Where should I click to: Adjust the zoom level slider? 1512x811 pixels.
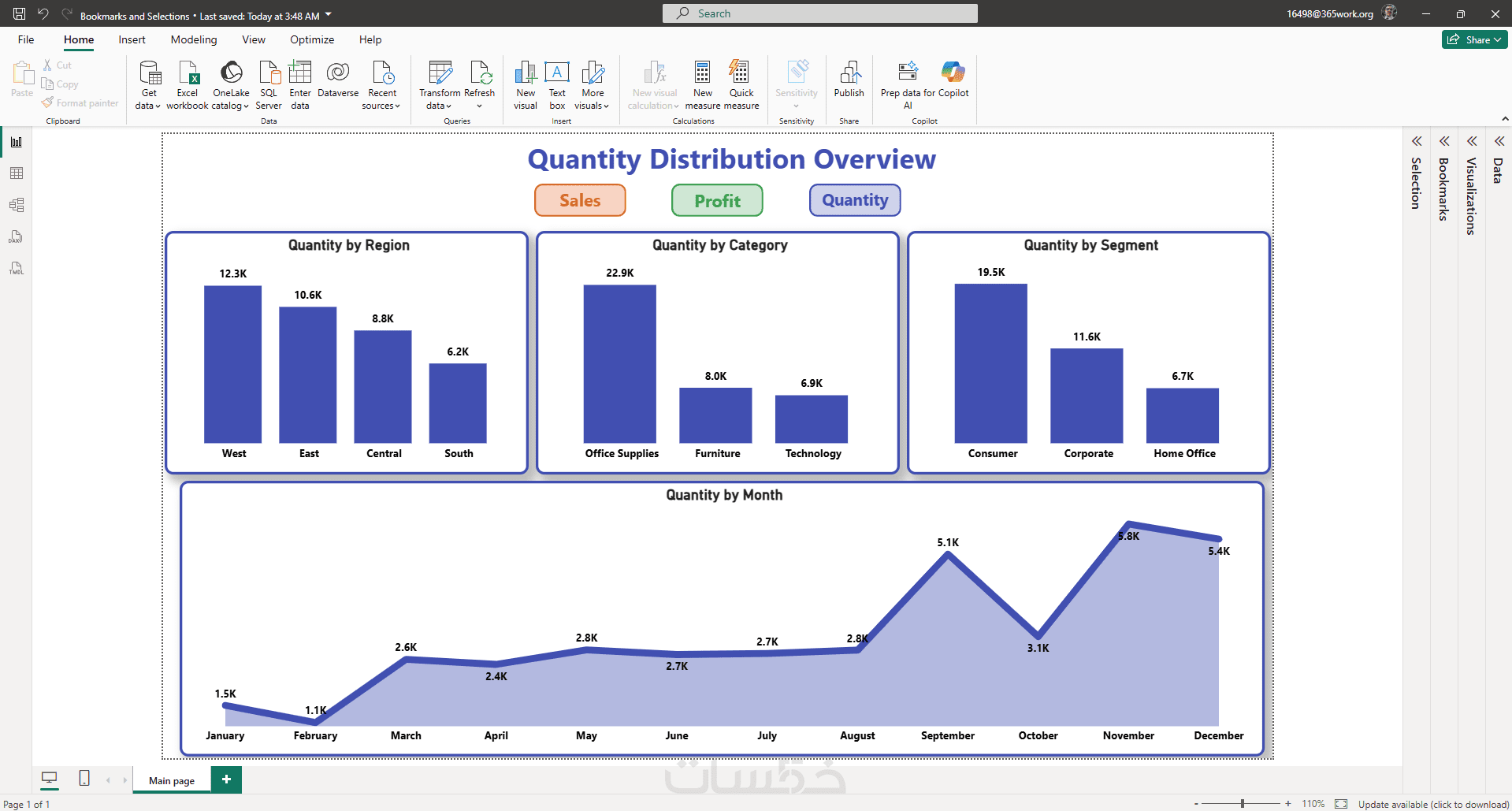coord(1243,804)
